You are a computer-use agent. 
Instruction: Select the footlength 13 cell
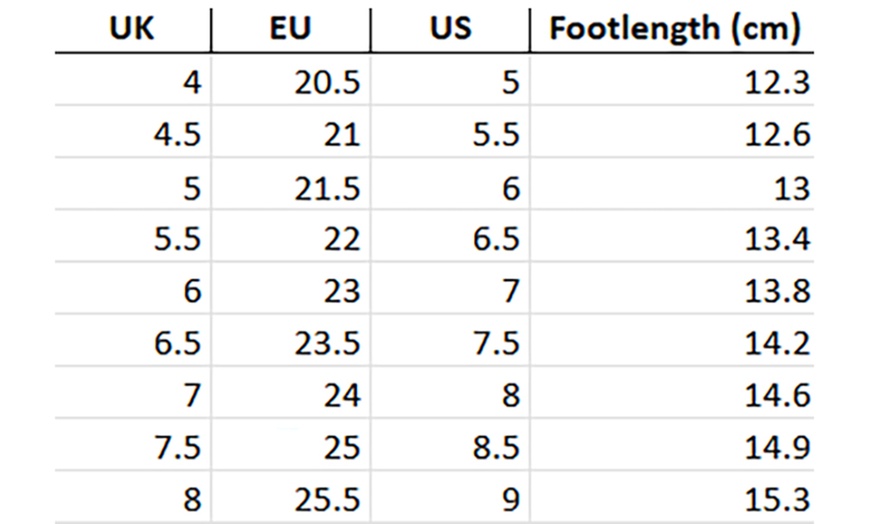click(791, 187)
